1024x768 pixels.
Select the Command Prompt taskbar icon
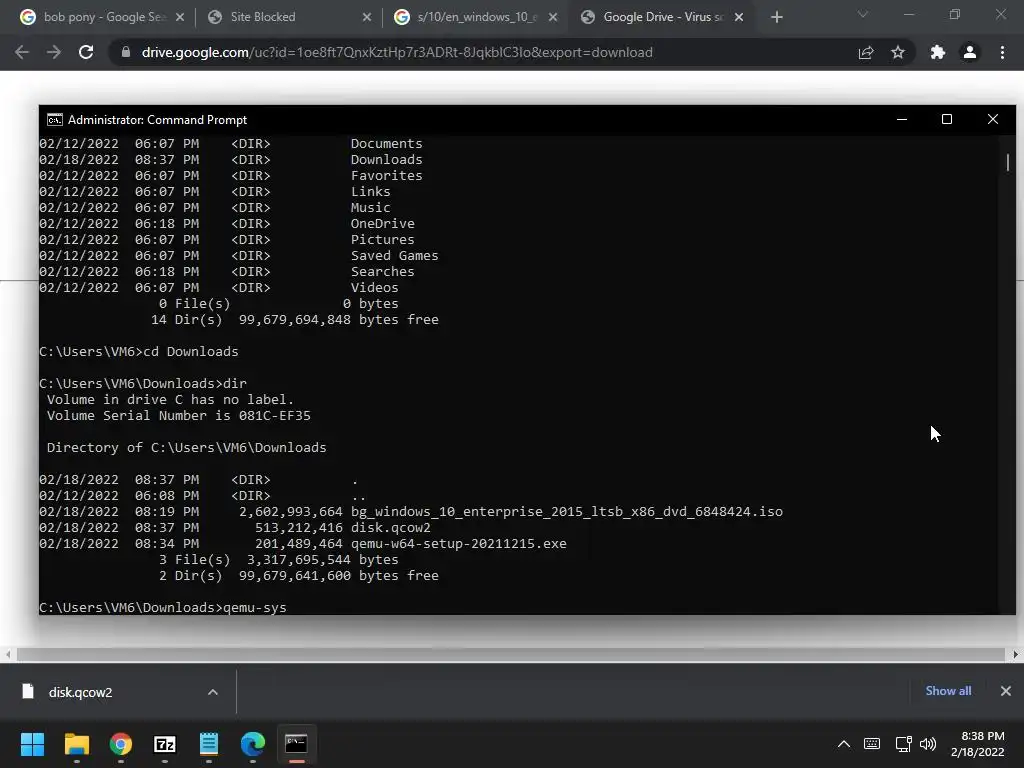(296, 744)
